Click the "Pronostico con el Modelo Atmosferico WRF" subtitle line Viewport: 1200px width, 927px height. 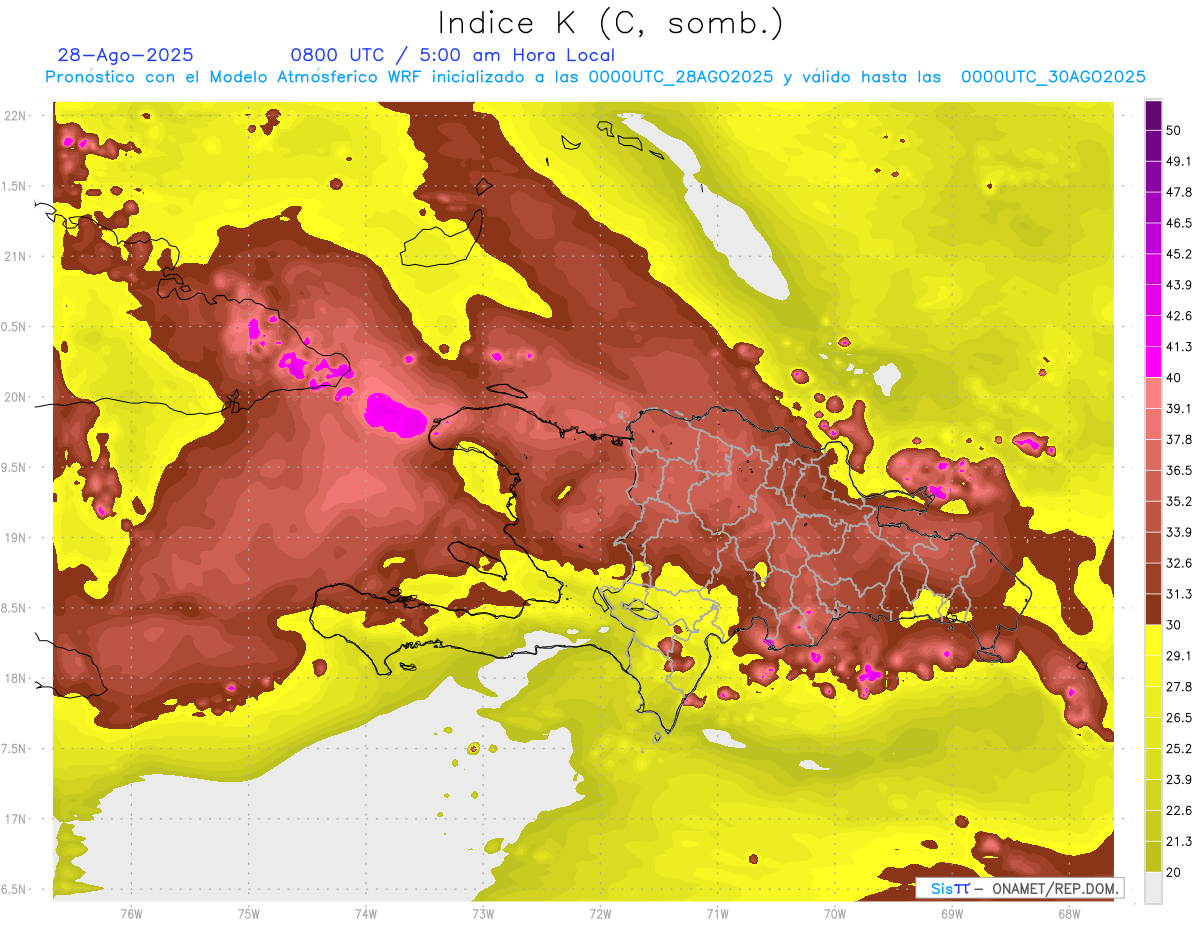(595, 77)
